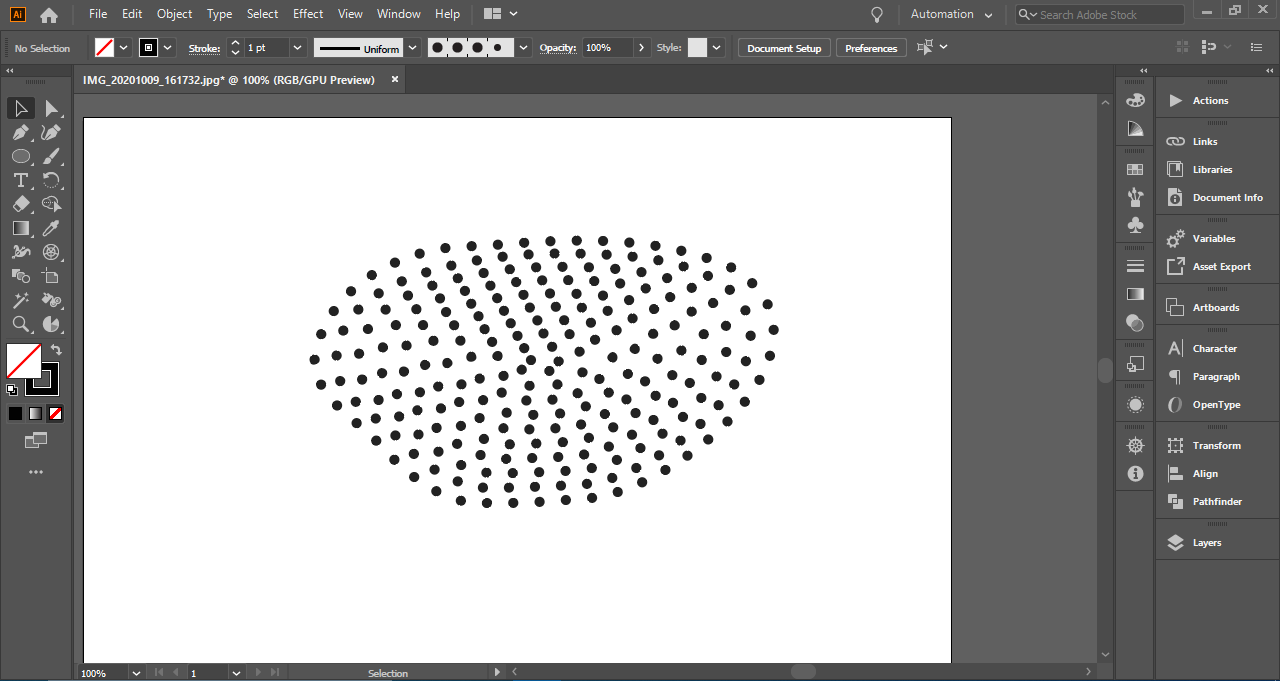This screenshot has height=681, width=1280.
Task: Select the Gradient tool
Action: coord(21,228)
